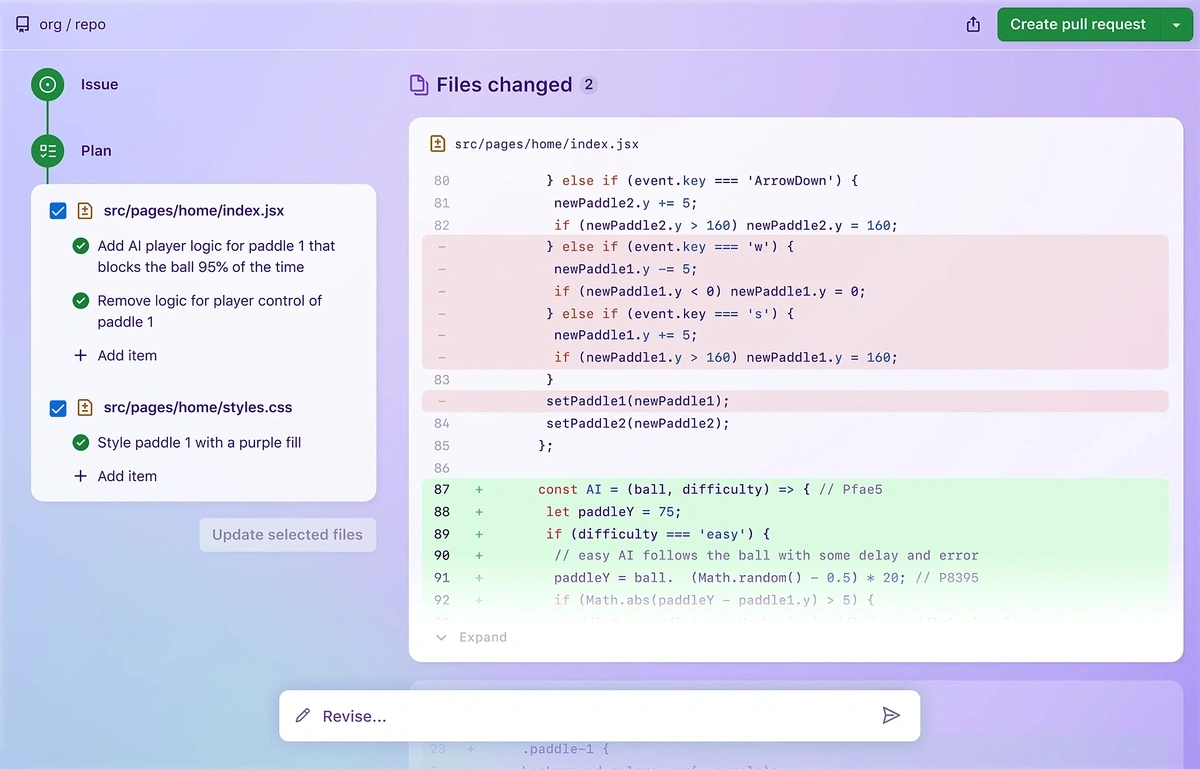Select the Issue step circle icon
Image resolution: width=1200 pixels, height=769 pixels.
coord(47,85)
